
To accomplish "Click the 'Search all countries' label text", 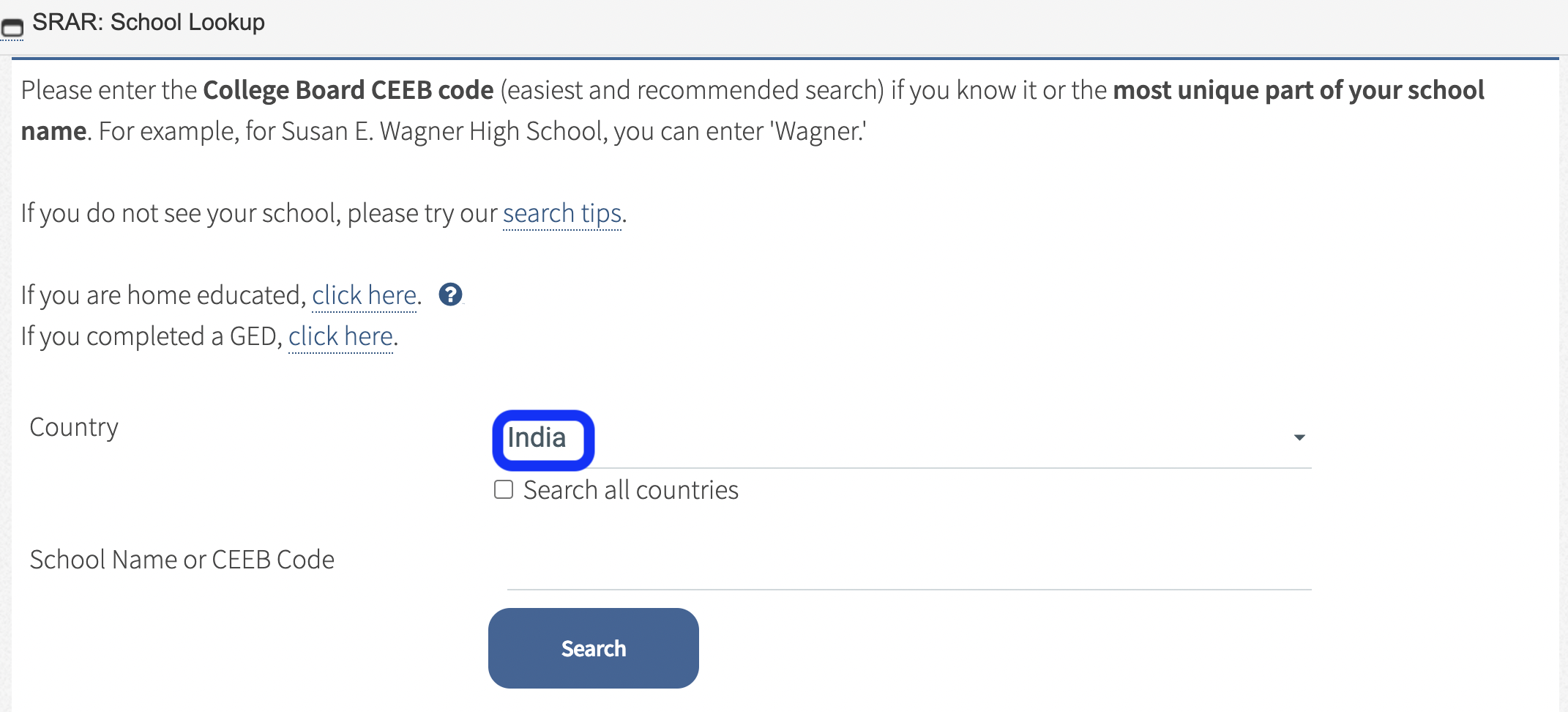I will click(630, 490).
